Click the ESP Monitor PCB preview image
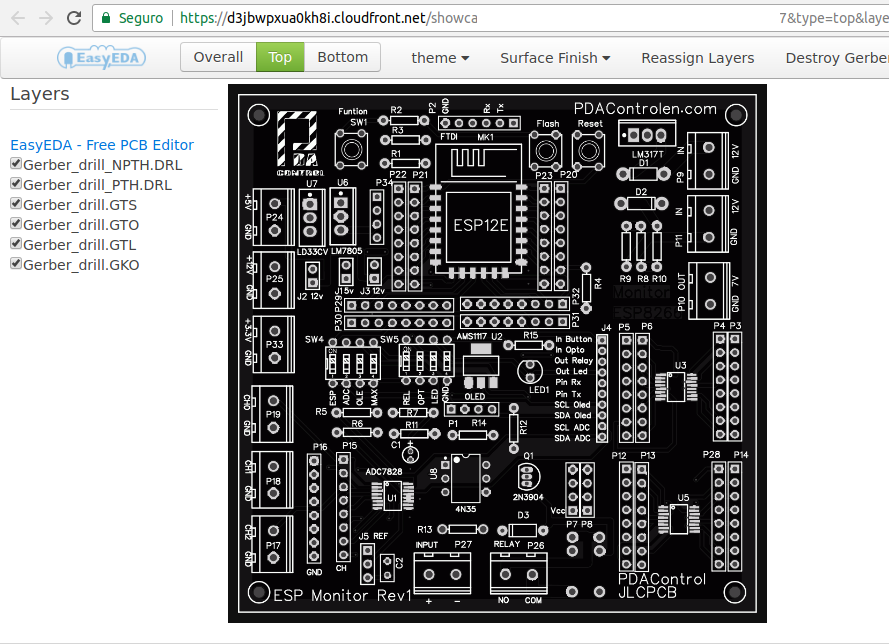Image resolution: width=889 pixels, height=644 pixels. 497,353
